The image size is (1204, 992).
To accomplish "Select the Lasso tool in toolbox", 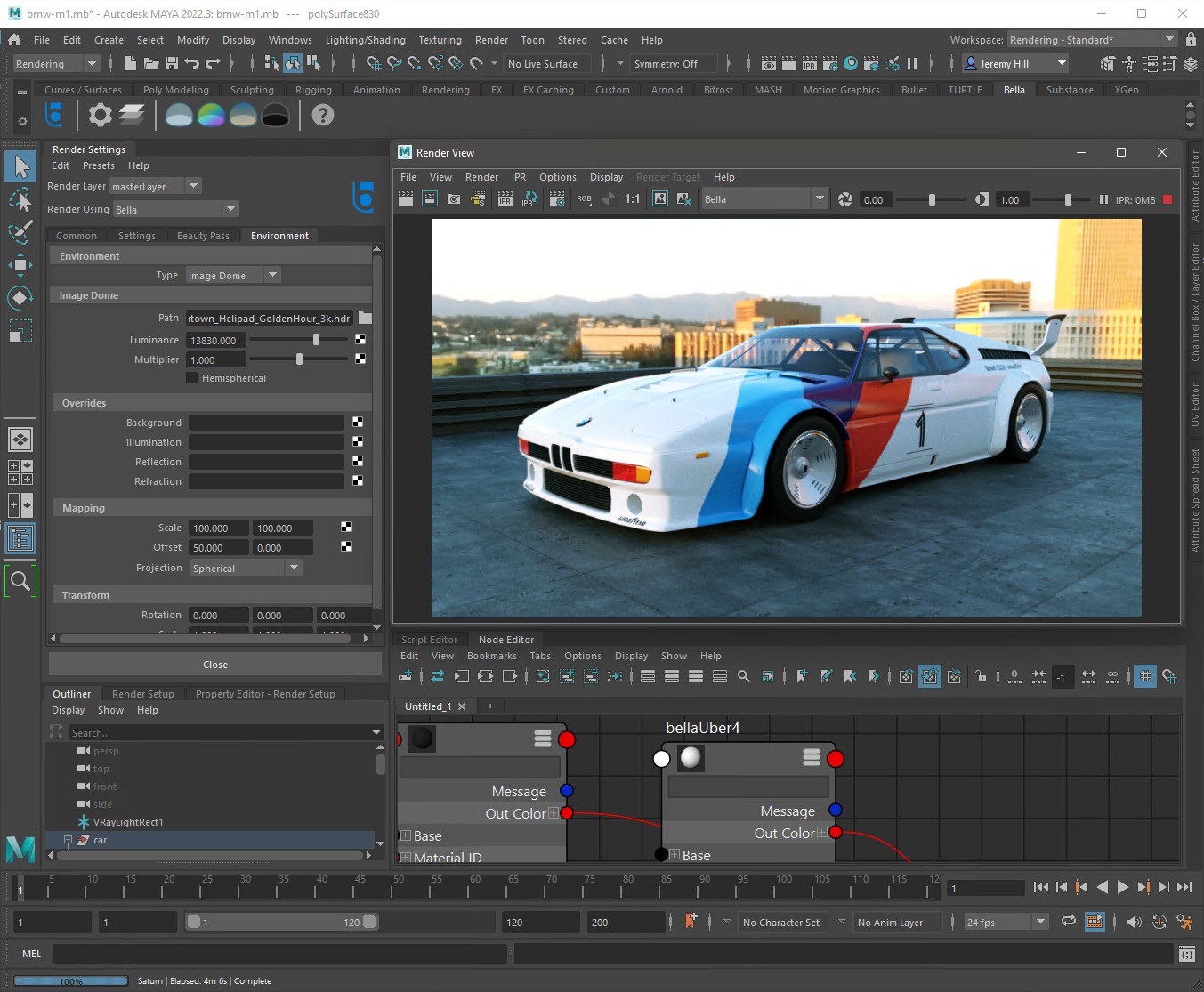I will pos(20,199).
